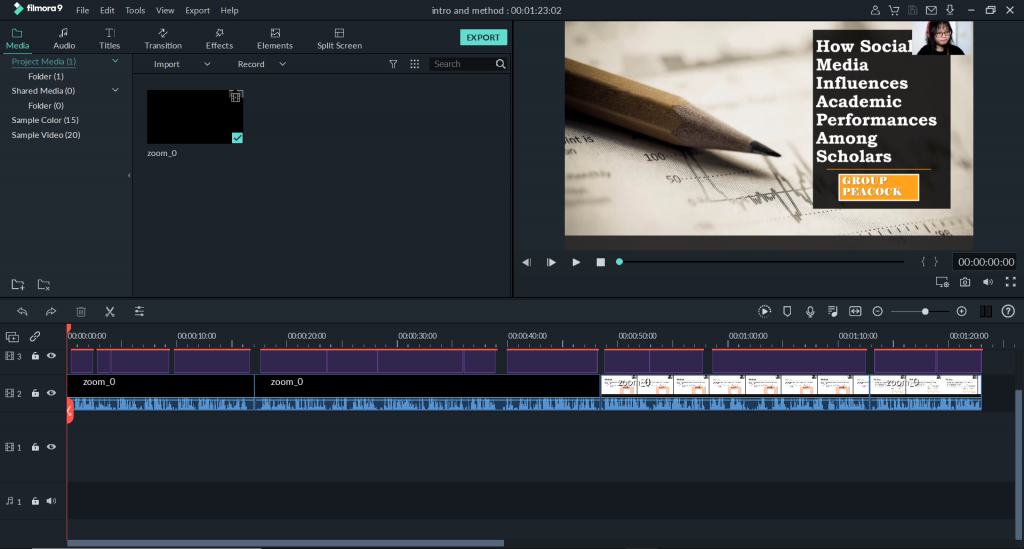Expand the Import dropdown
Screen dimensions: 1024x549
181,64
